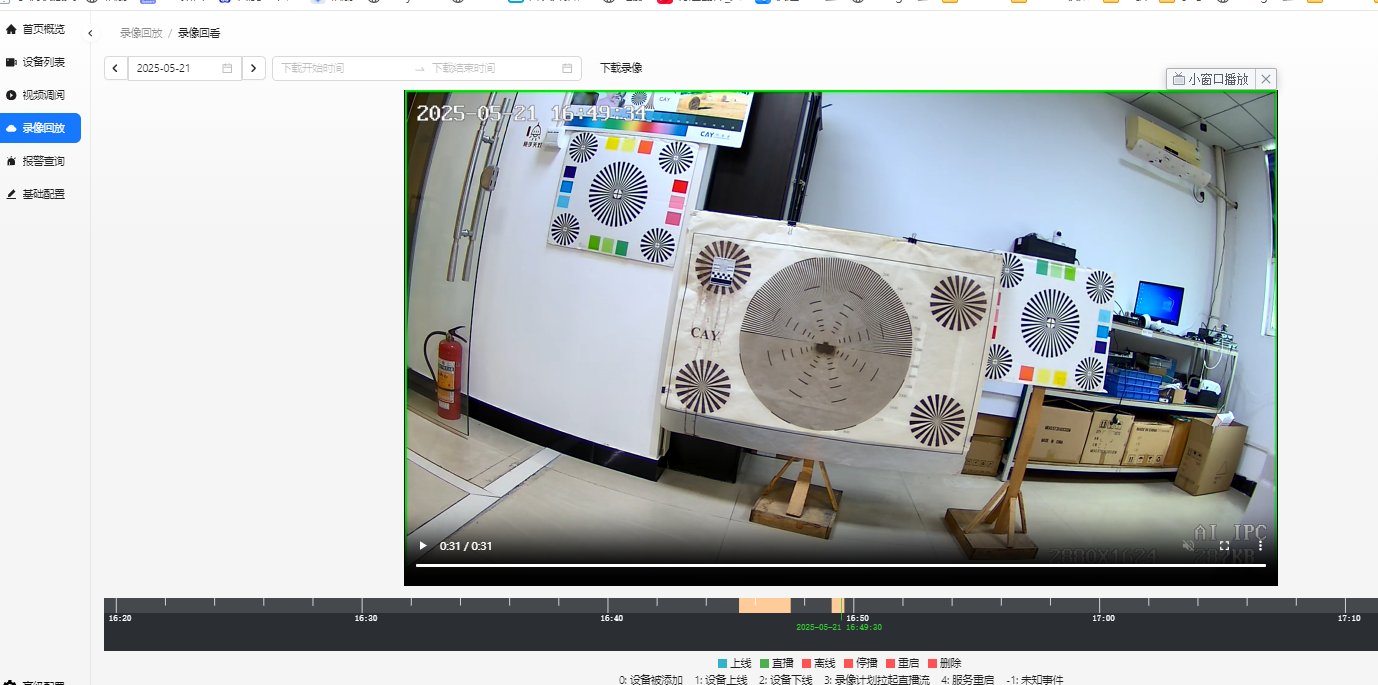
Task: Open calendar icon of download time range
Action: coord(567,68)
